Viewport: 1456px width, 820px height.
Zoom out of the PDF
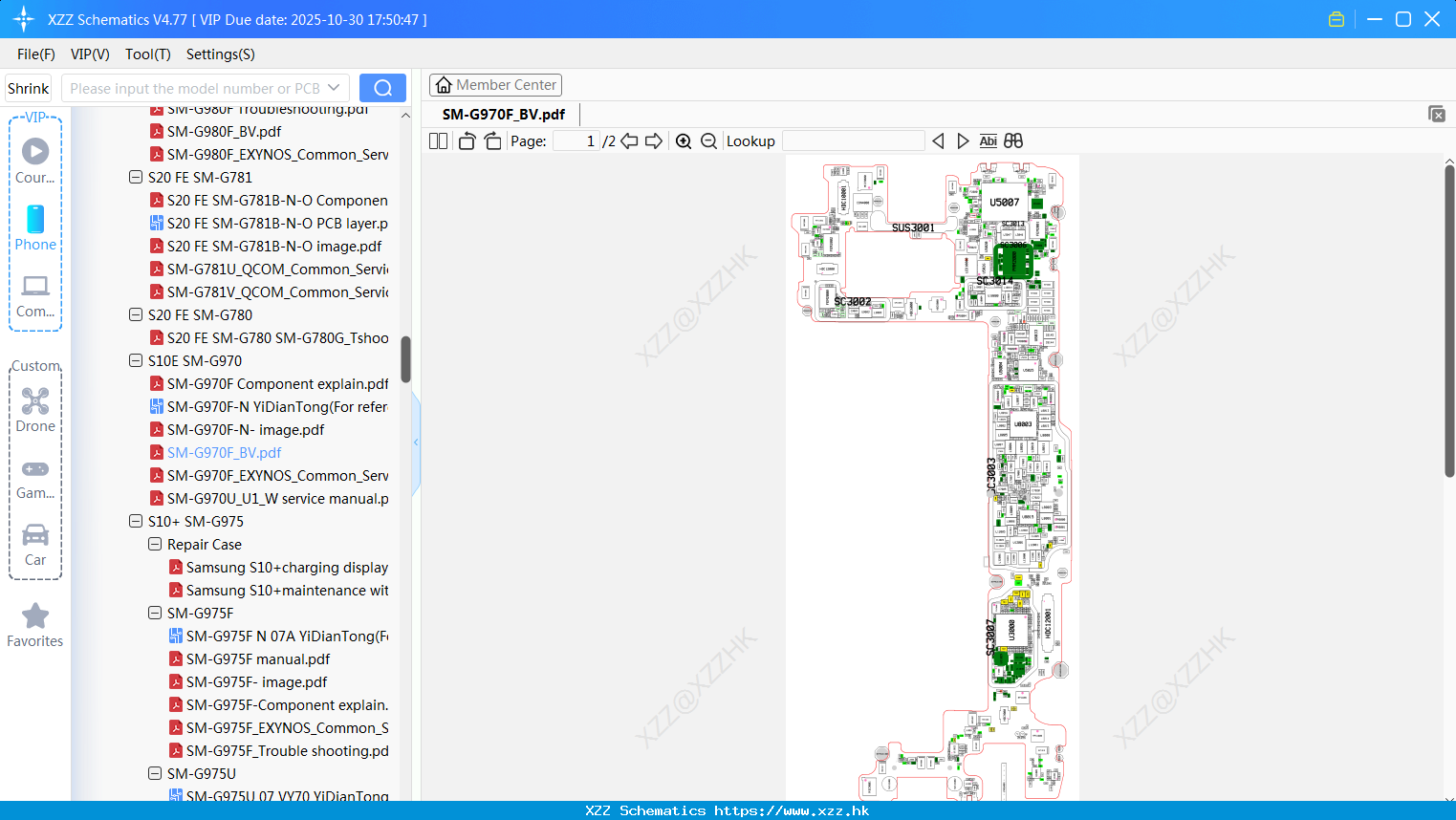pos(708,141)
